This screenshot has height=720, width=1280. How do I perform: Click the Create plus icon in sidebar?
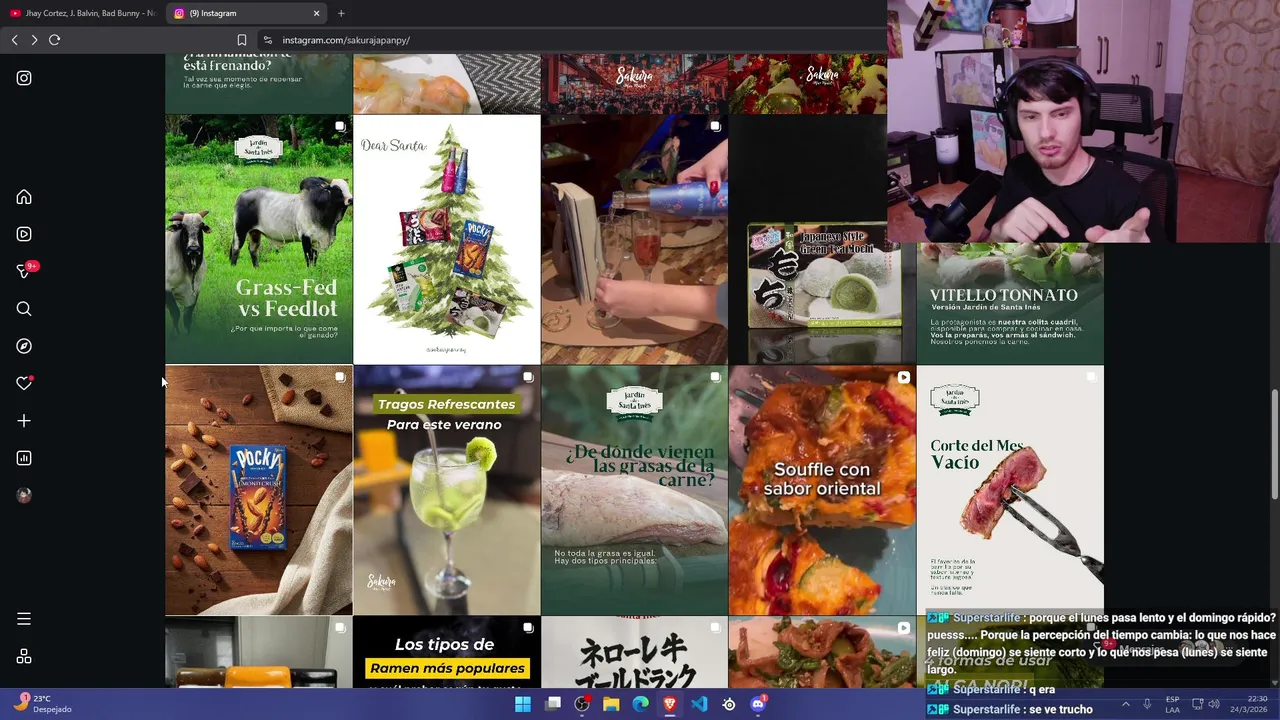[24, 421]
